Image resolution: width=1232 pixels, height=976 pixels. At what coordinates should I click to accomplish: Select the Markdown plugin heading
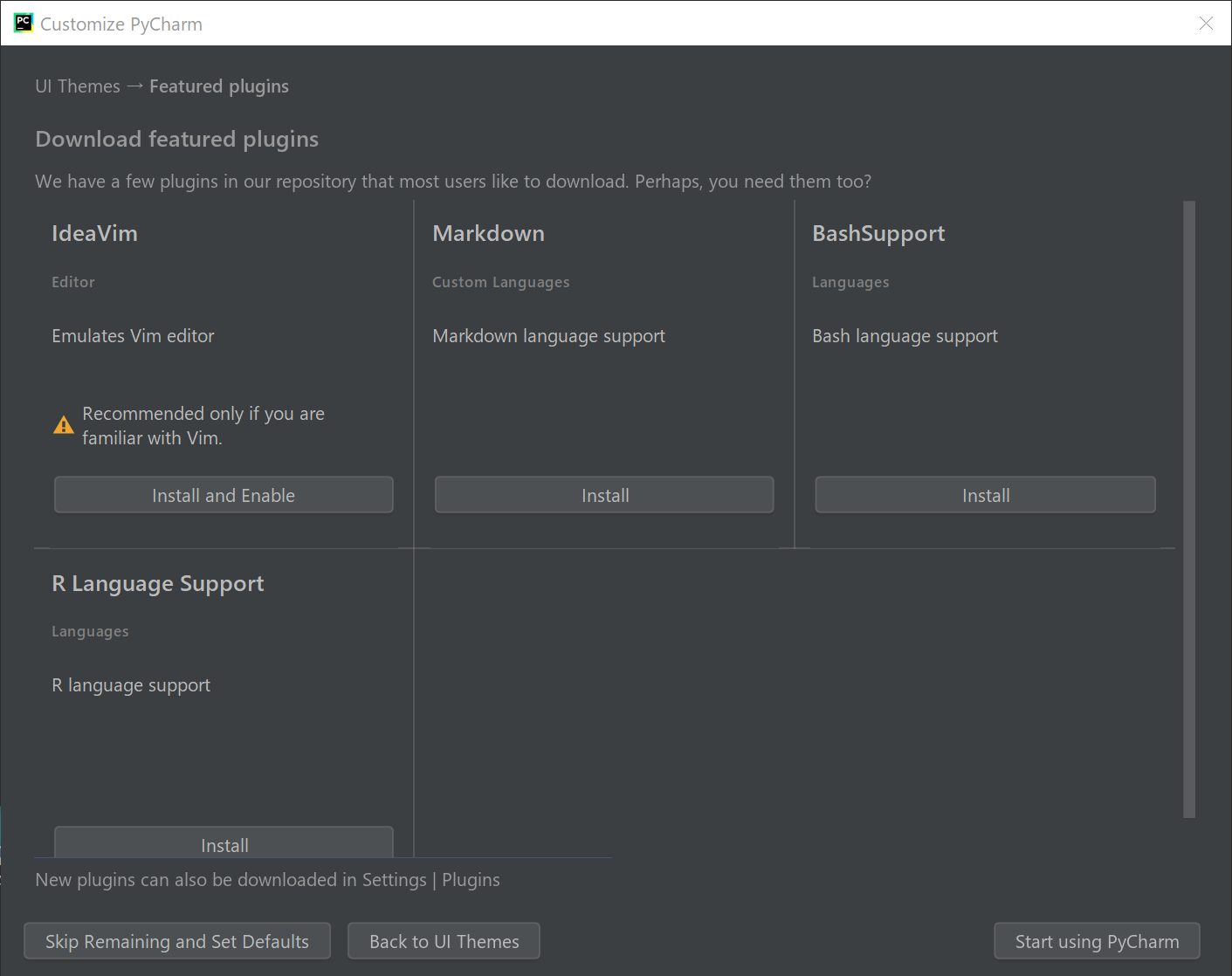[488, 233]
